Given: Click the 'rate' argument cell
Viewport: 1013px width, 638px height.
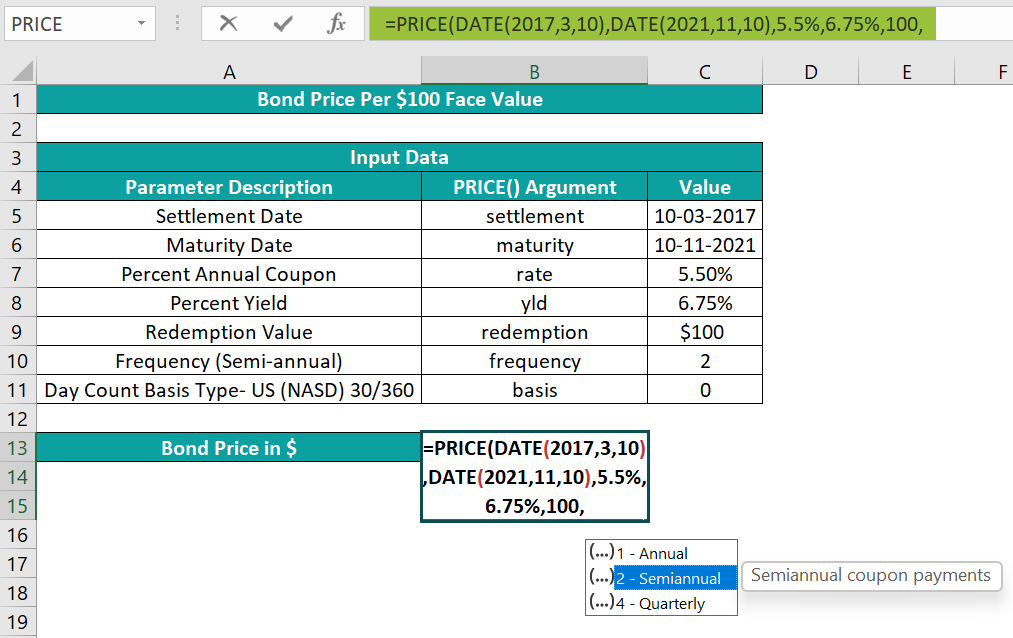Looking at the screenshot, I should [x=534, y=274].
